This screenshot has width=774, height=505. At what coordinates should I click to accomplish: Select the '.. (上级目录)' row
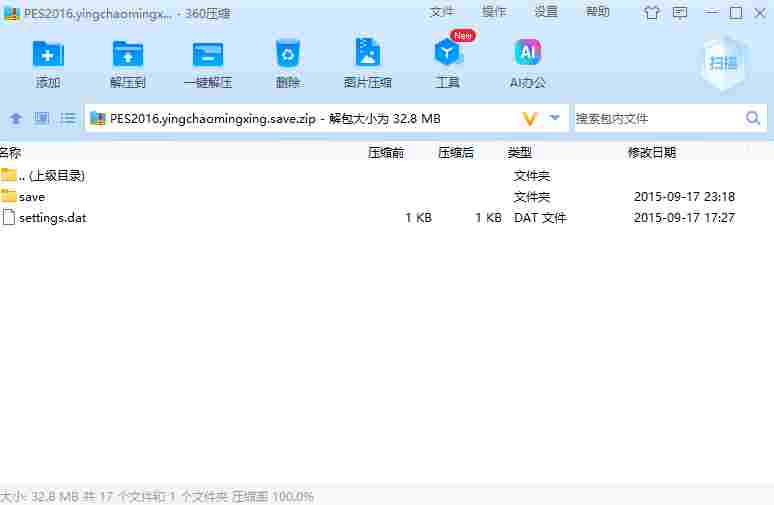coord(387,175)
